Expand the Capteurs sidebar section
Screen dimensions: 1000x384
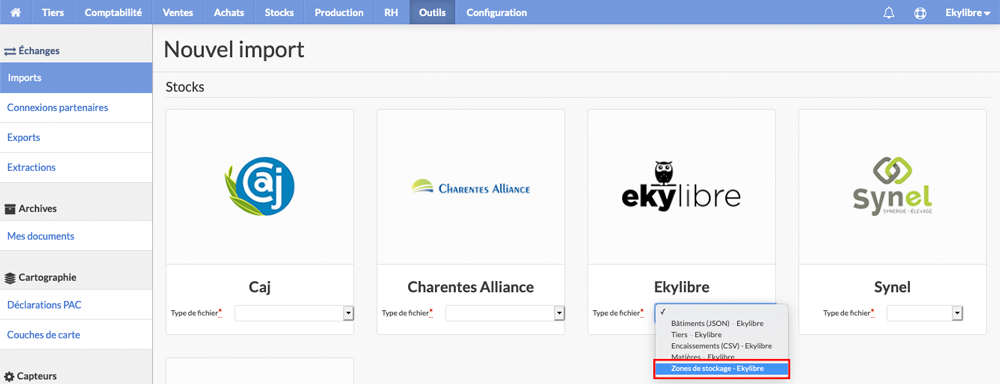[x=31, y=376]
